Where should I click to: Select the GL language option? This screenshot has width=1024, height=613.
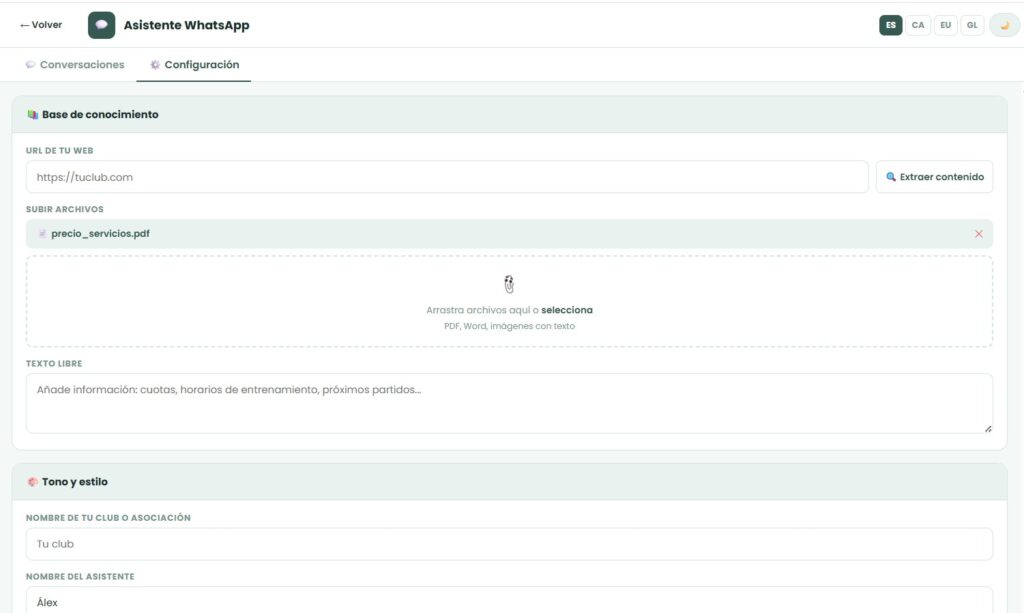(x=972, y=25)
